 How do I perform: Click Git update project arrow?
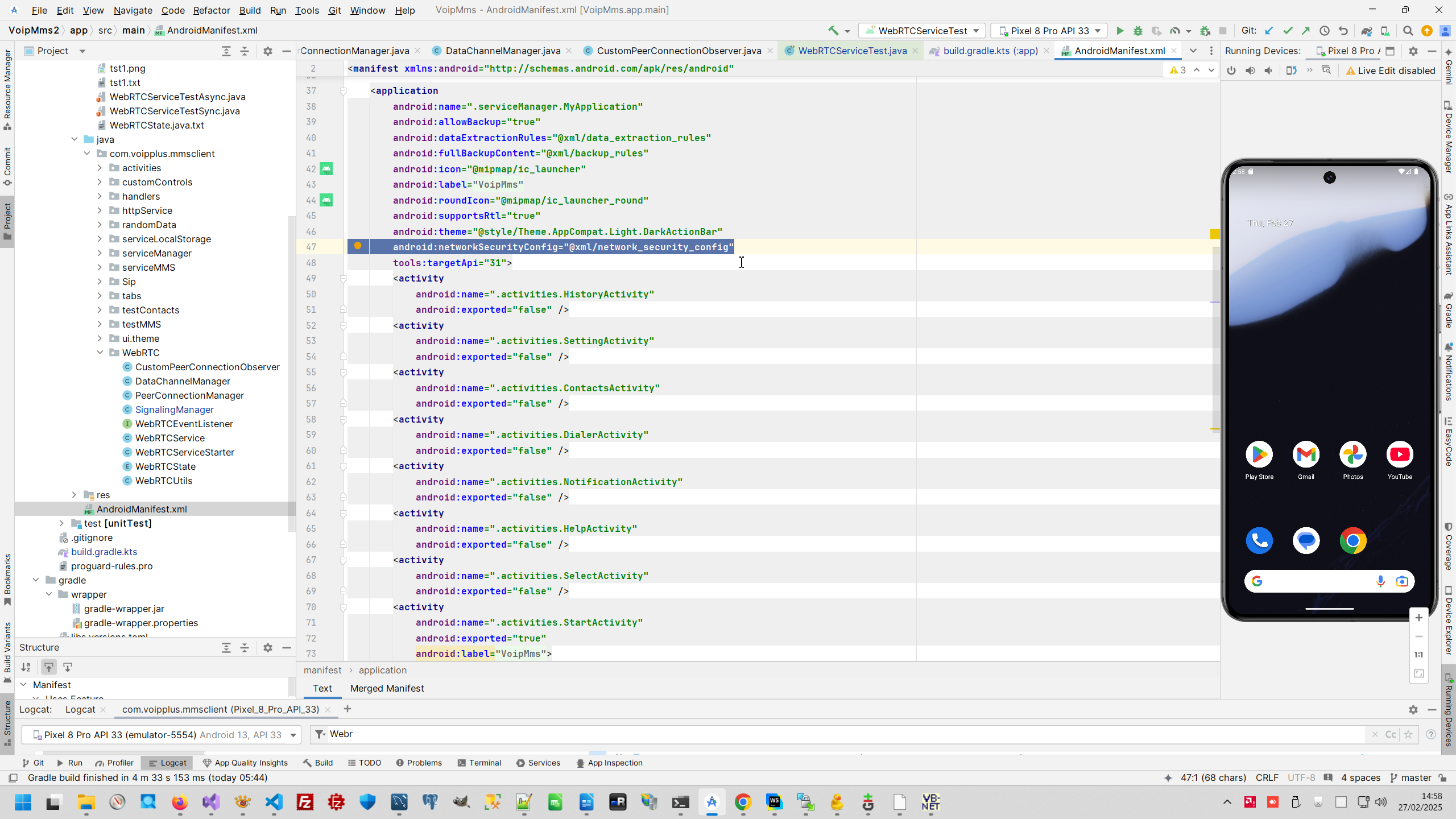pyautogui.click(x=1269, y=31)
